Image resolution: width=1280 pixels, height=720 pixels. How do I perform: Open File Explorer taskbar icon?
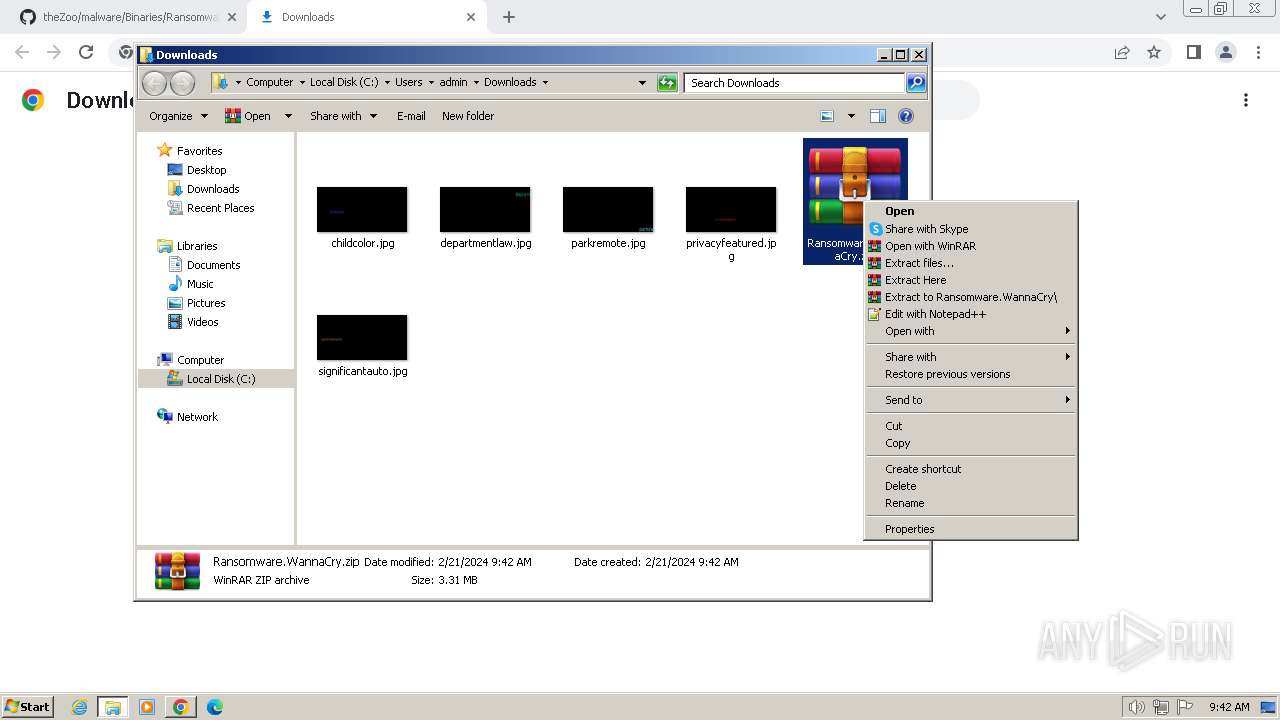tap(113, 707)
